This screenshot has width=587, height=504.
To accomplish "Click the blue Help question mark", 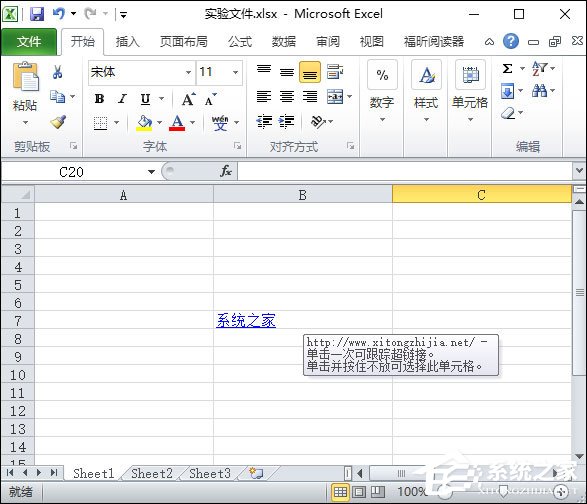I will (x=511, y=41).
